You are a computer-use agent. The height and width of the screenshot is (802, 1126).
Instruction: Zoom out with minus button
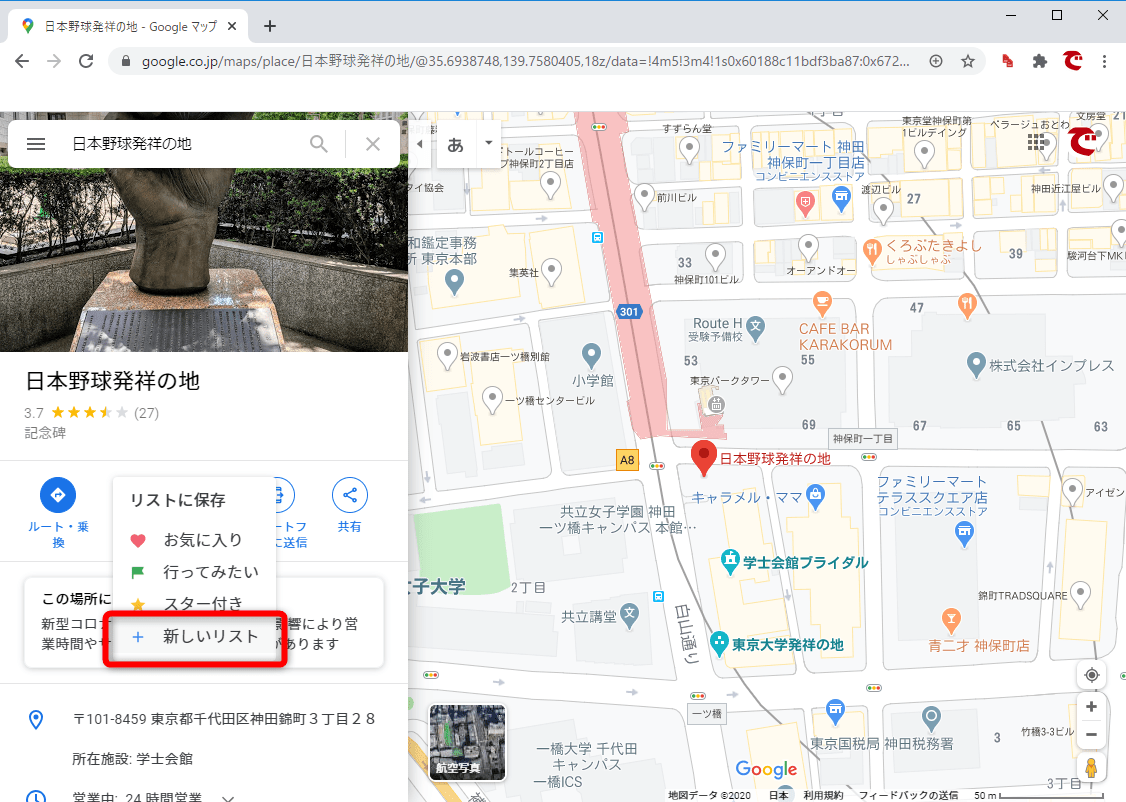coord(1092,734)
